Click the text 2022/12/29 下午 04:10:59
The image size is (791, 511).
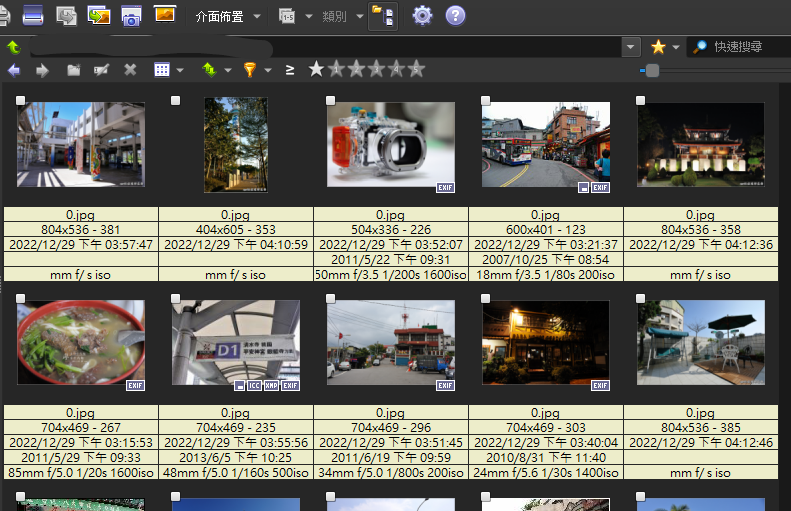pyautogui.click(x=236, y=244)
